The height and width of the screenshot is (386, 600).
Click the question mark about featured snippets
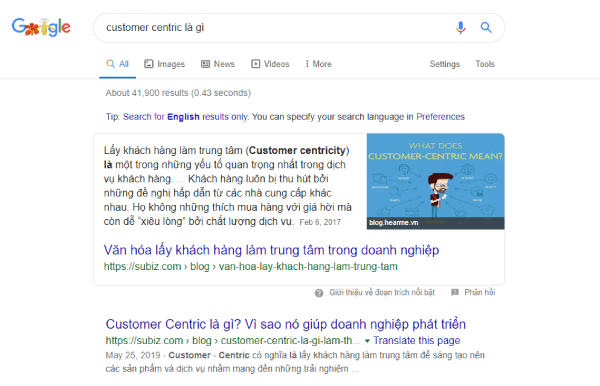click(x=319, y=293)
